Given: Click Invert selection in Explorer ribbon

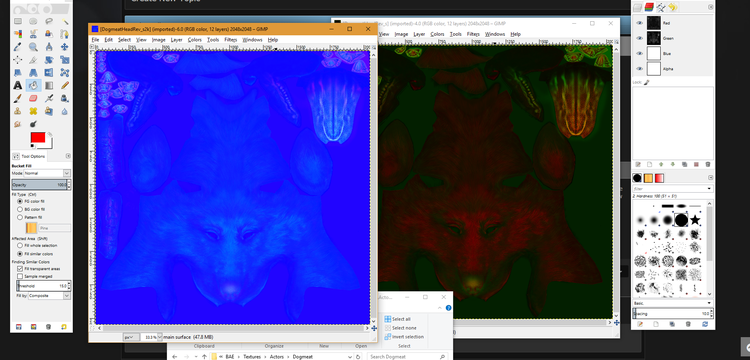Looking at the screenshot, I should [403, 337].
